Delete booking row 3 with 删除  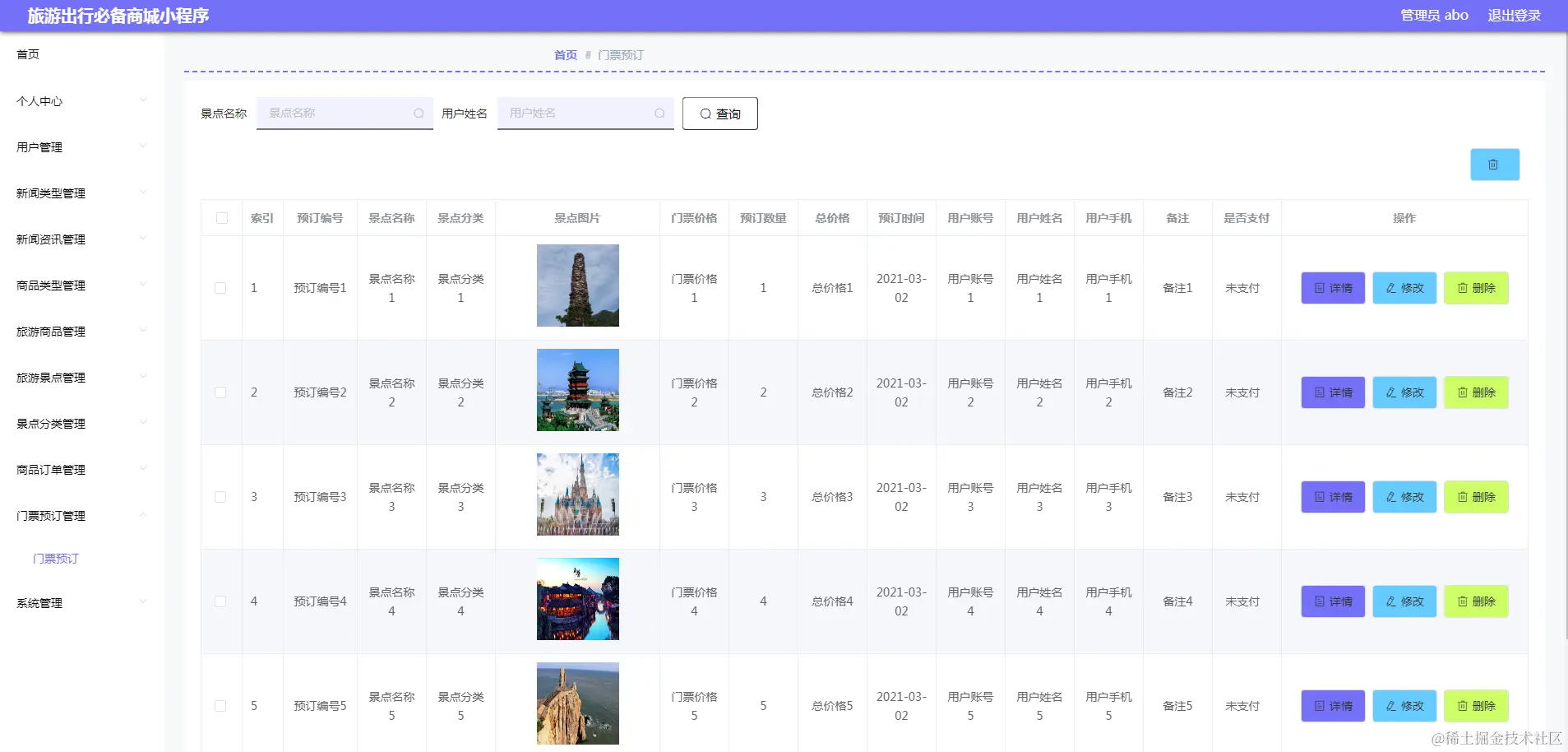1476,497
